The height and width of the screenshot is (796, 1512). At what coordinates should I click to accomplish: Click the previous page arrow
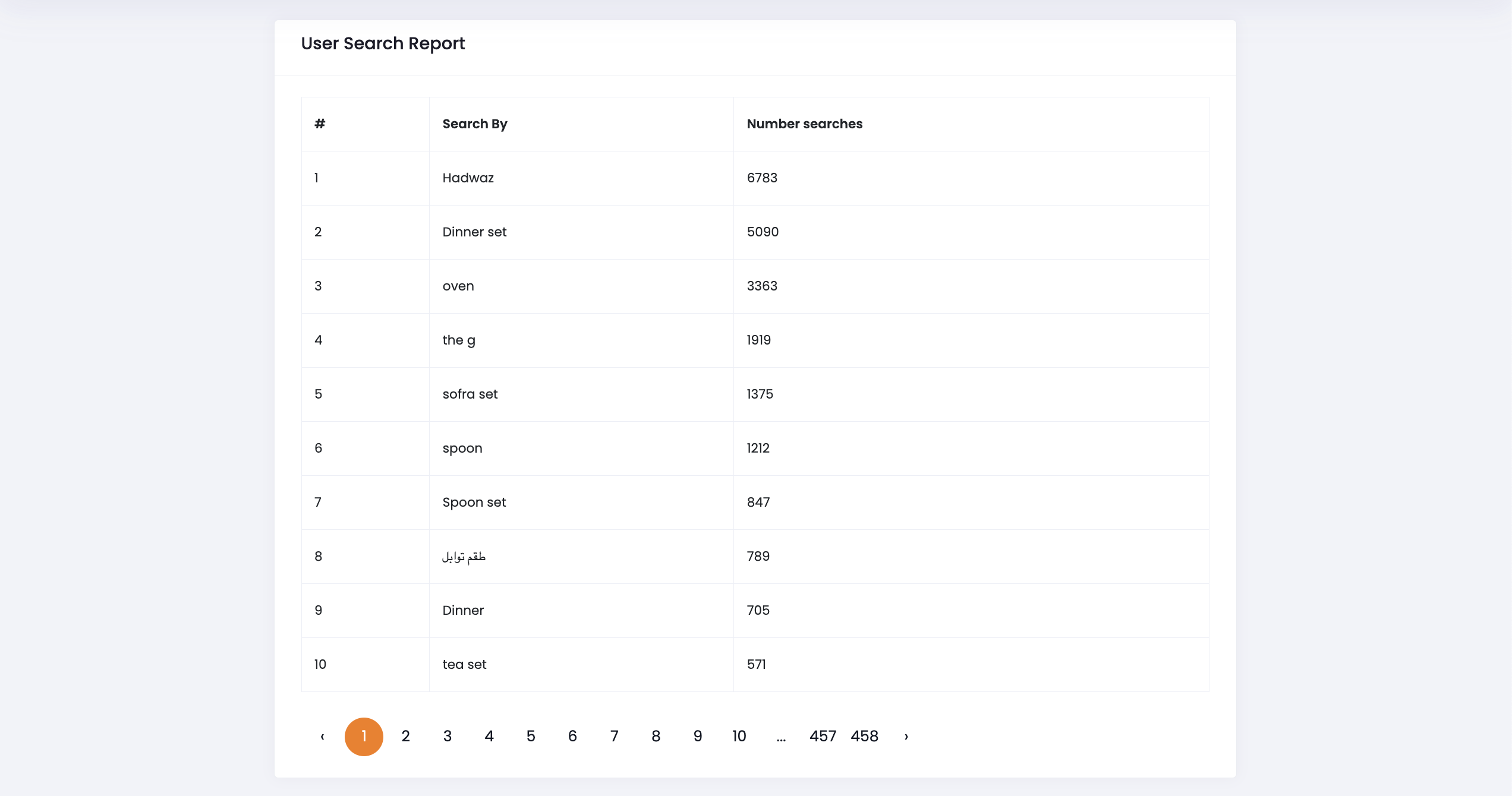click(x=322, y=737)
